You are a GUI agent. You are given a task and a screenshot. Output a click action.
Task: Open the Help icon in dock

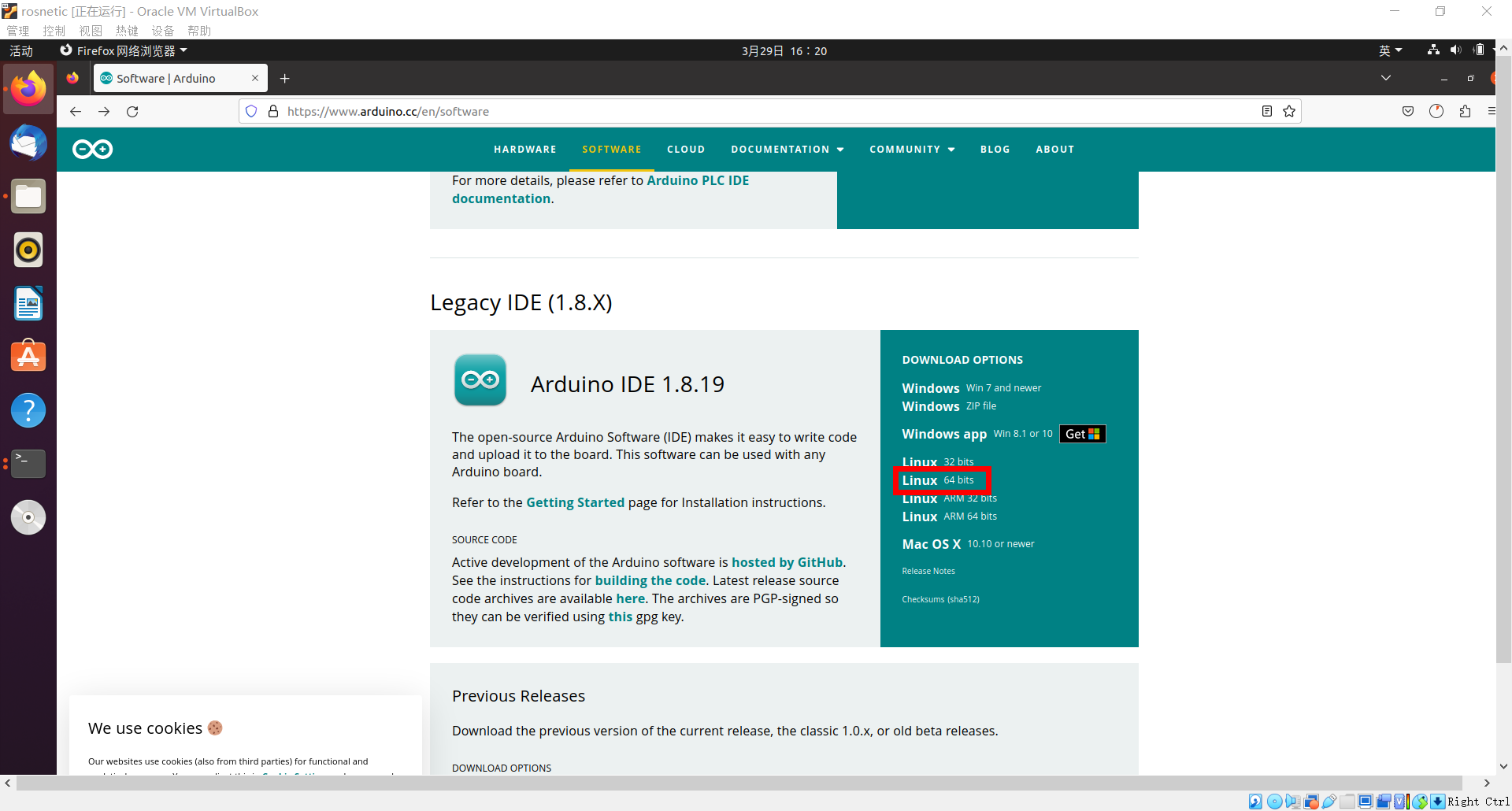coord(28,410)
